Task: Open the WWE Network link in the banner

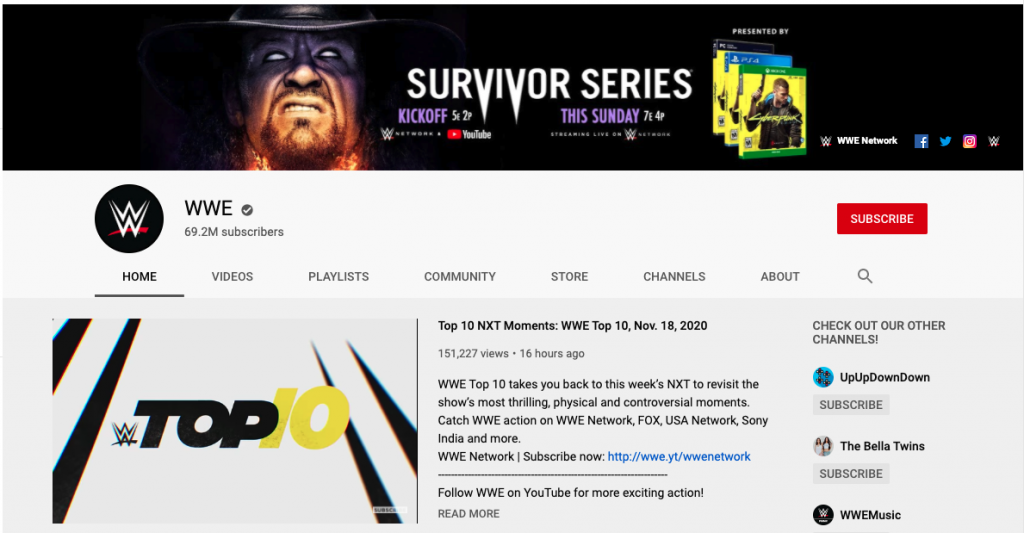Action: click(x=859, y=140)
